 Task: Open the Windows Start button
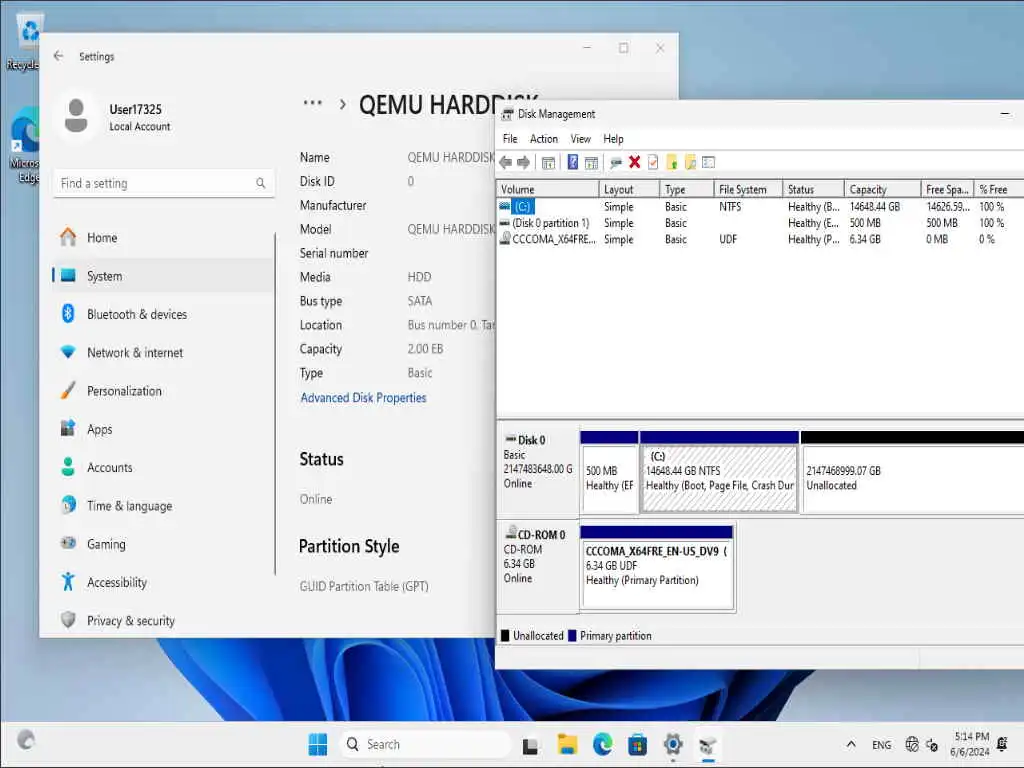[x=318, y=744]
